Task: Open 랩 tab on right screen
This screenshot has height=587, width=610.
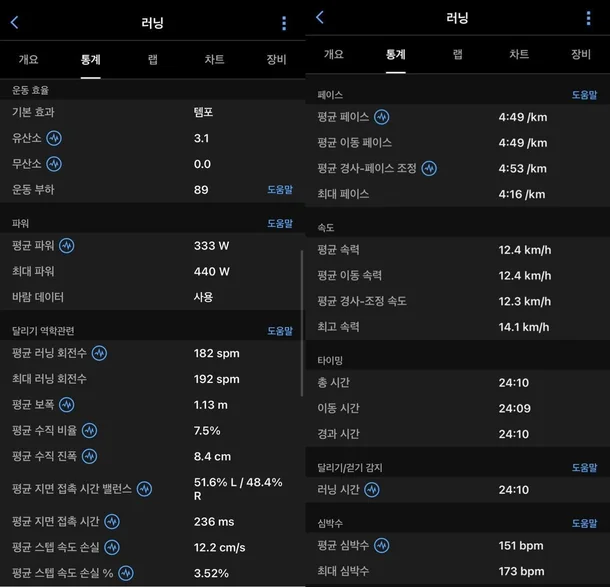Action: click(x=458, y=54)
